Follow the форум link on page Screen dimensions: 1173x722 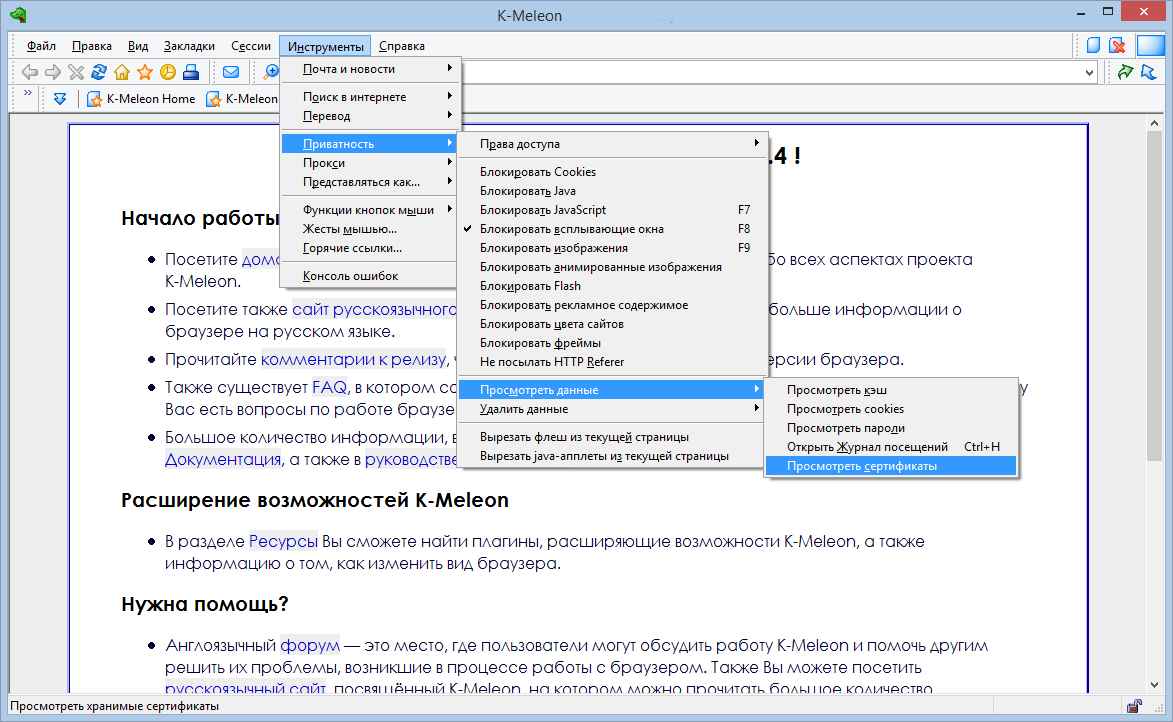310,646
